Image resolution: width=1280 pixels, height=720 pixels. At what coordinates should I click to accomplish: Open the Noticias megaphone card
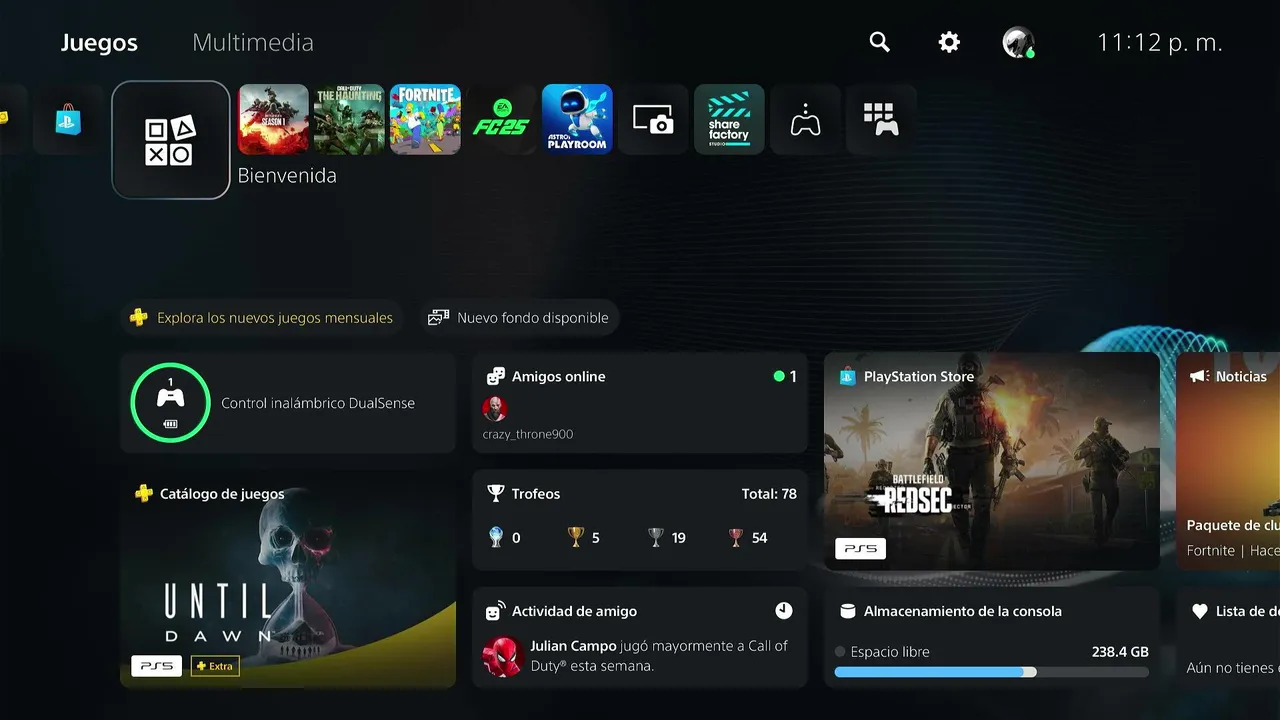pyautogui.click(x=1228, y=461)
